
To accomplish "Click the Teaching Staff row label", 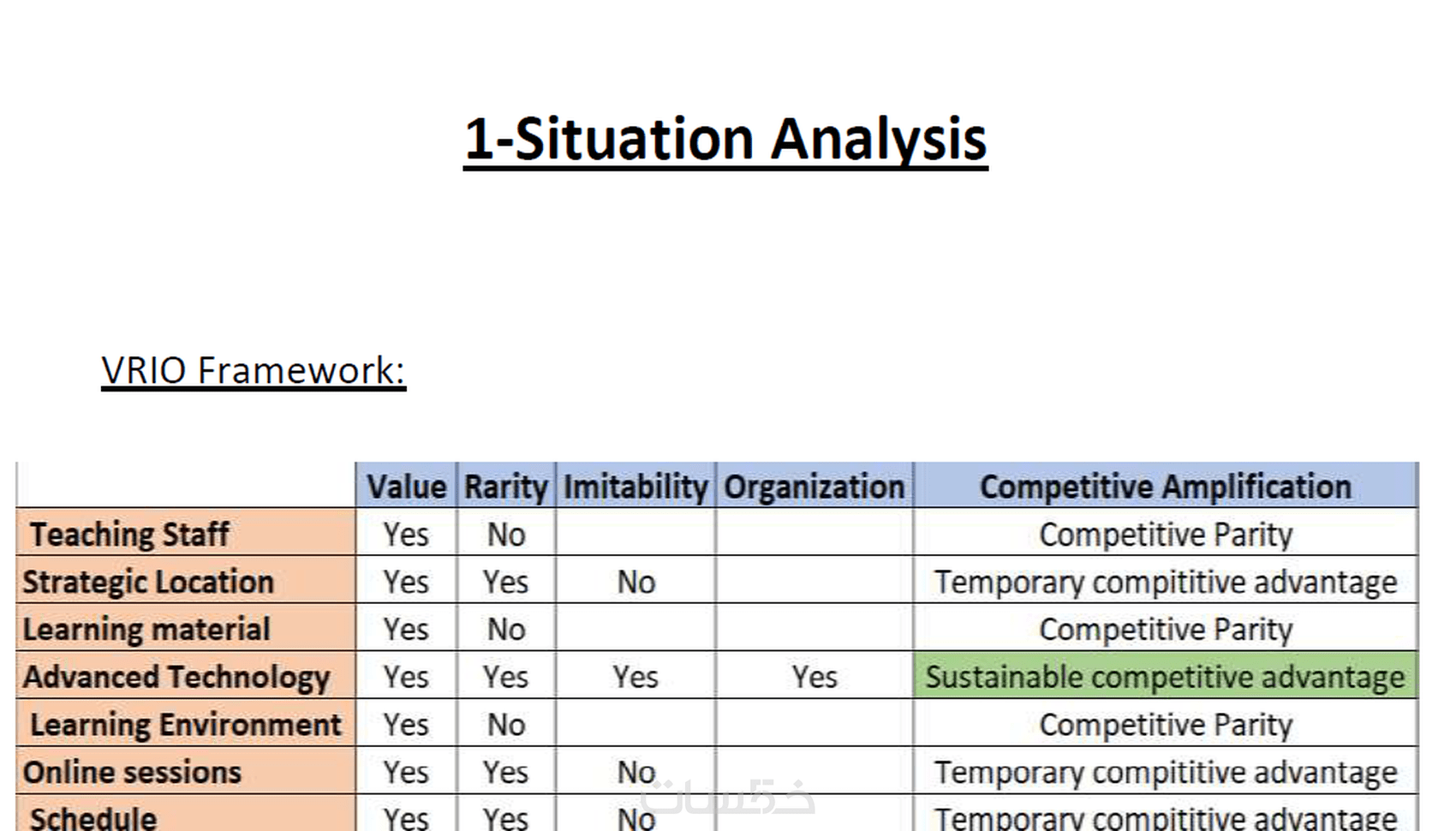I will (x=129, y=535).
